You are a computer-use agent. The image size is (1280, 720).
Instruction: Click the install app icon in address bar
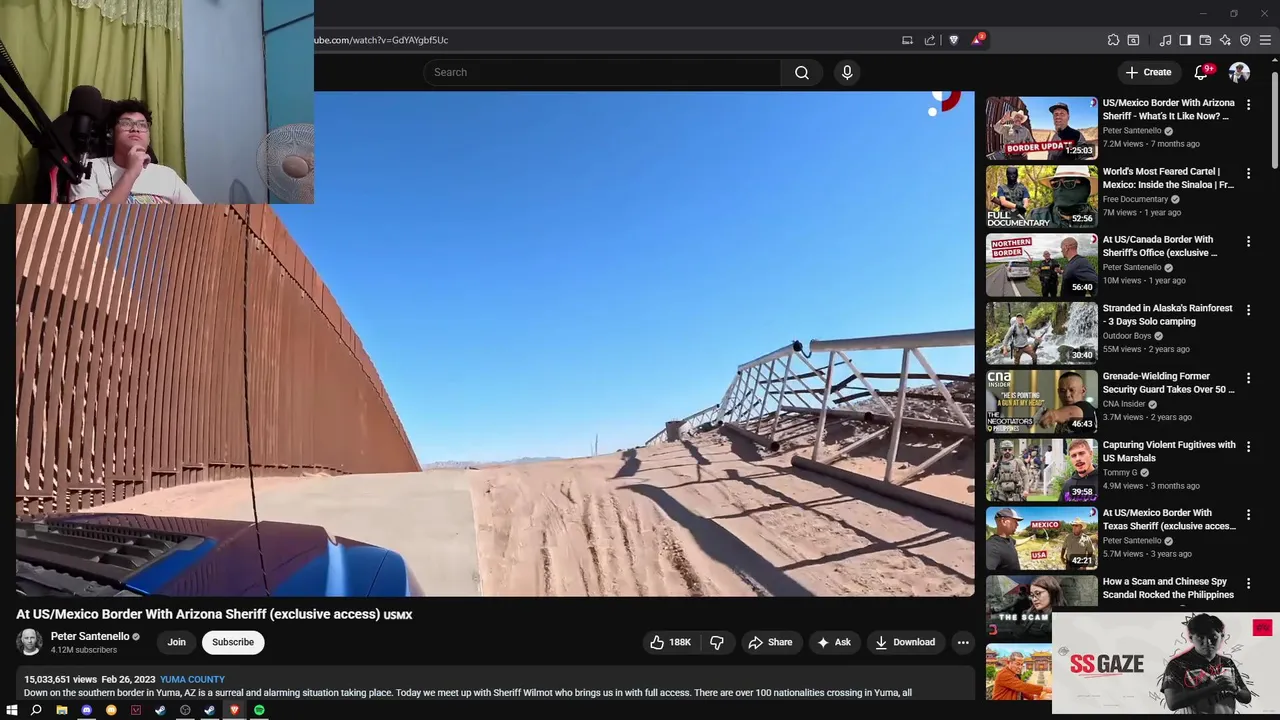(907, 40)
